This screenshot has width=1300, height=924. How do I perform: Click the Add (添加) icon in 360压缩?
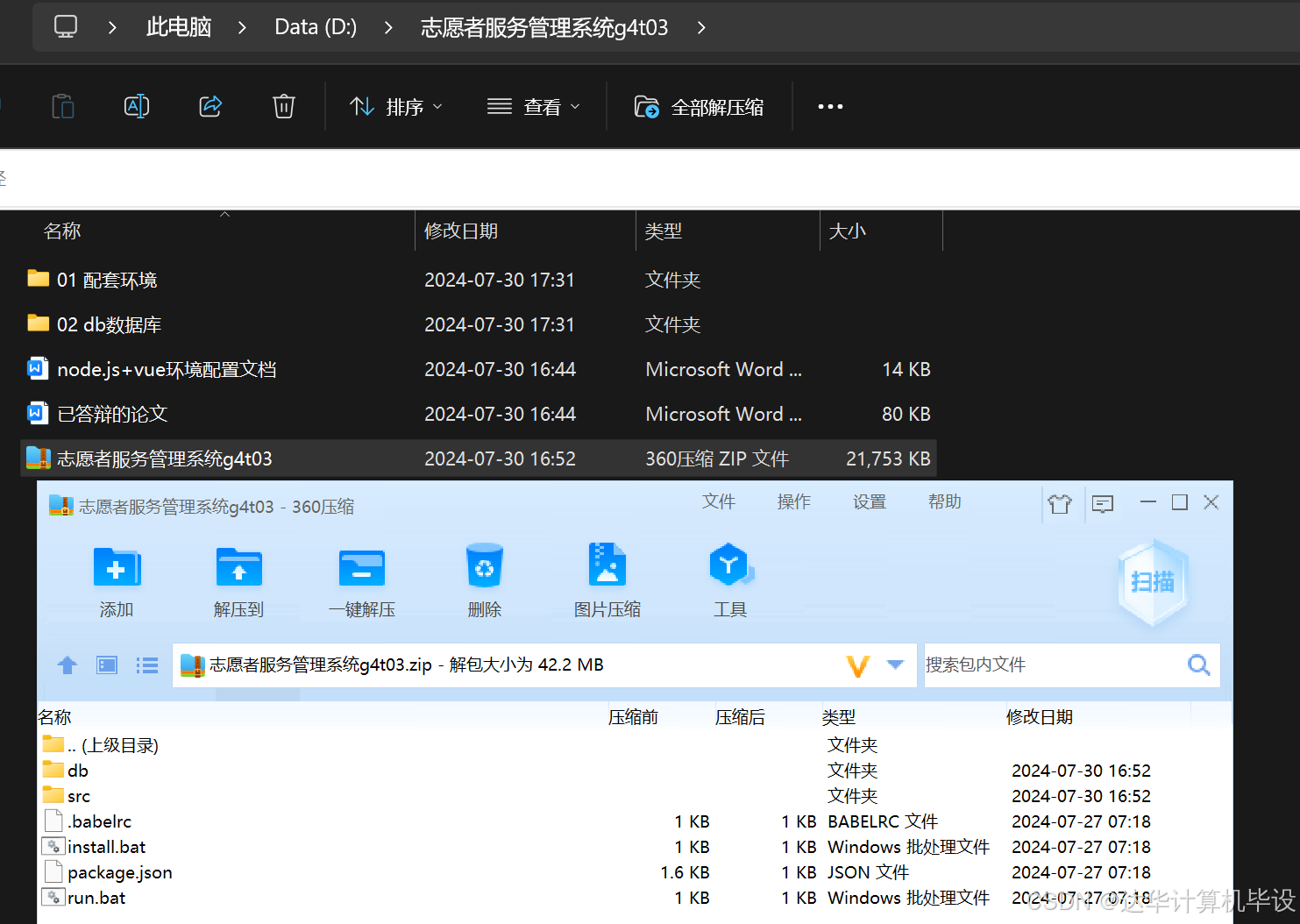pyautogui.click(x=117, y=568)
